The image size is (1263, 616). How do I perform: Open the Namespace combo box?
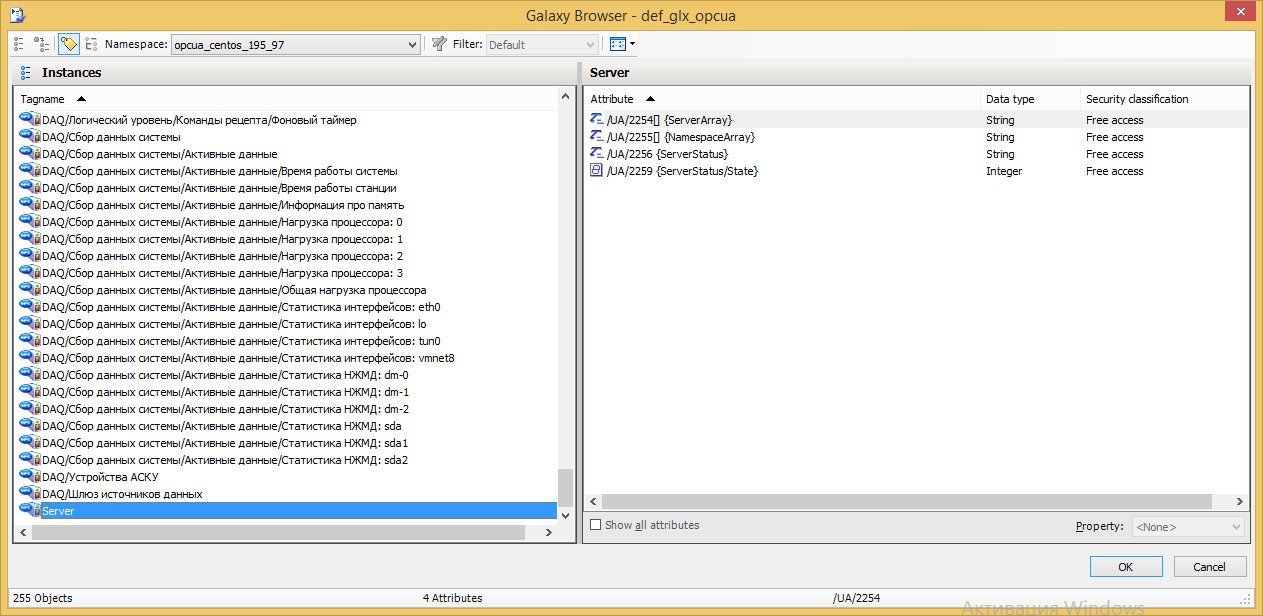click(295, 45)
